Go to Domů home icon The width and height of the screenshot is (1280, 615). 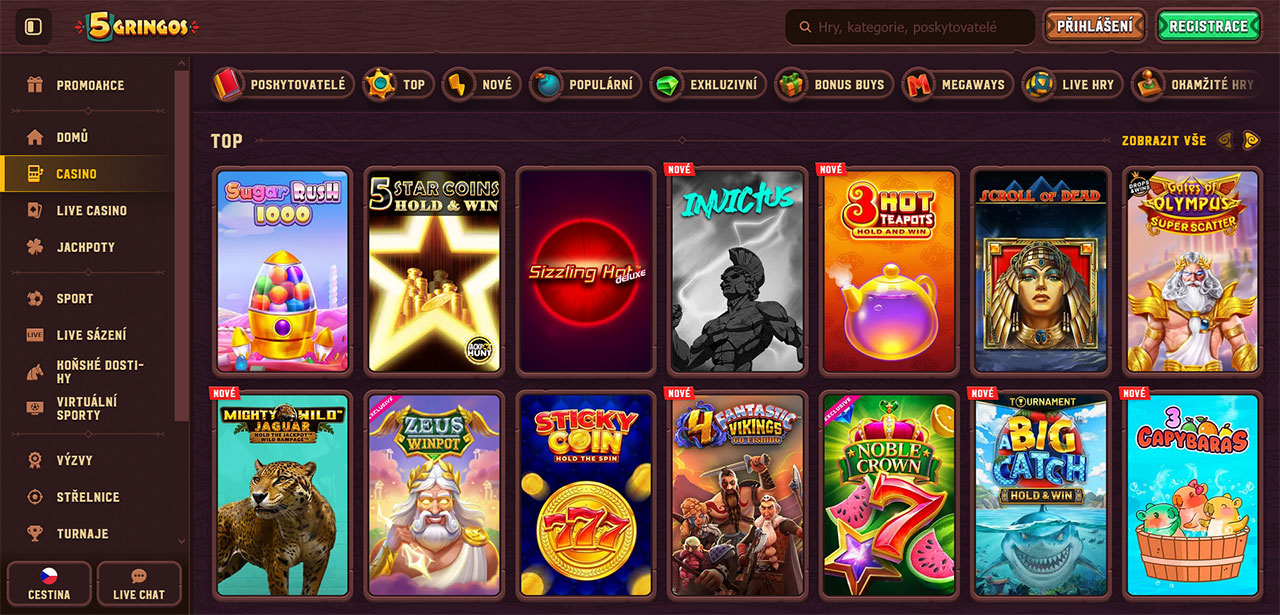[x=35, y=137]
